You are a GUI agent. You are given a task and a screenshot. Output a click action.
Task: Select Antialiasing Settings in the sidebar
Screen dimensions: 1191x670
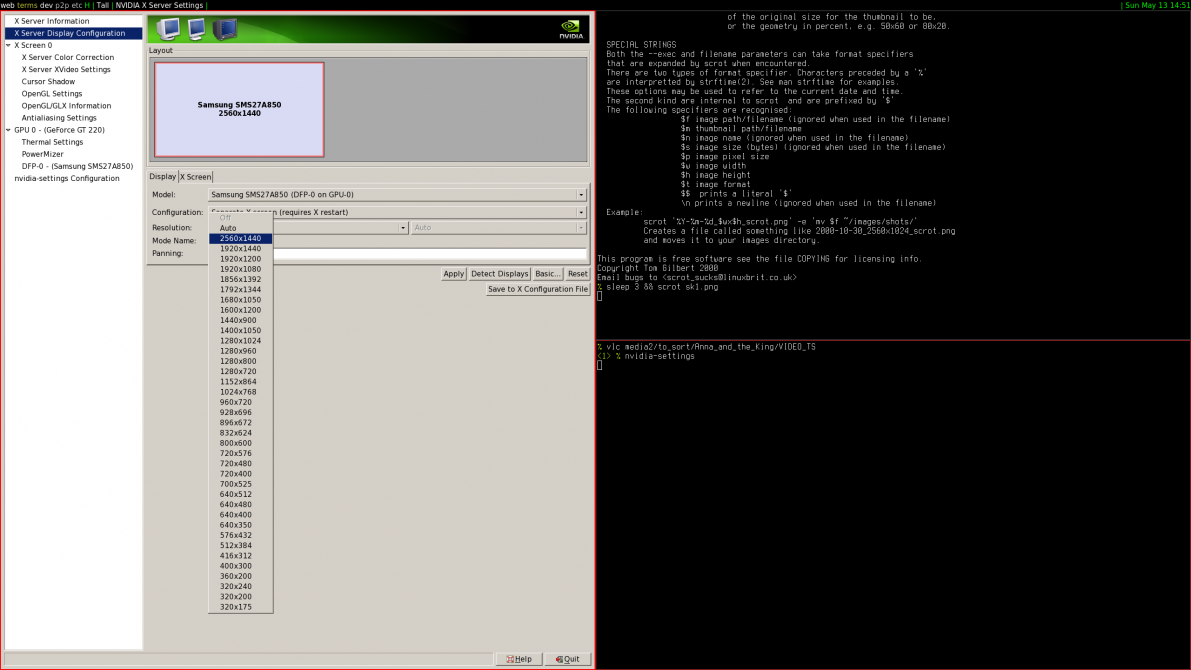(57, 117)
